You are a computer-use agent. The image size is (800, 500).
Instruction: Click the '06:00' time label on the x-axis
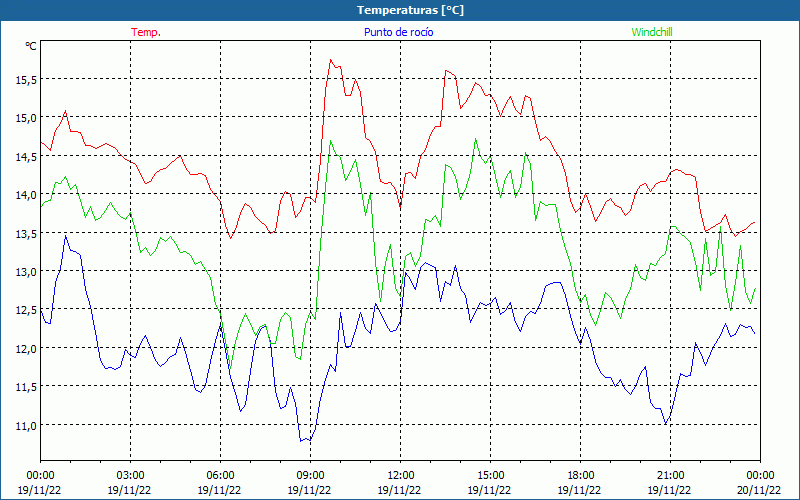(220, 476)
